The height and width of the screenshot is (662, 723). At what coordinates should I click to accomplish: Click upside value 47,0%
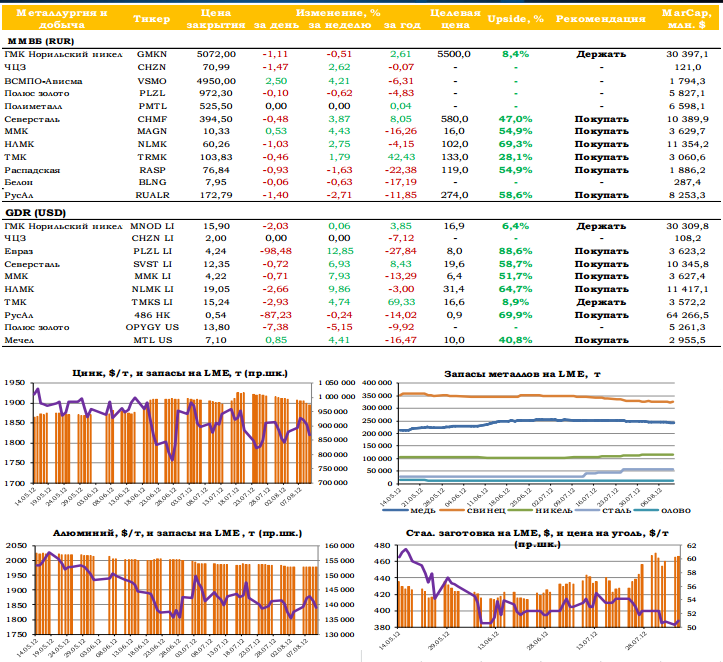(516, 119)
